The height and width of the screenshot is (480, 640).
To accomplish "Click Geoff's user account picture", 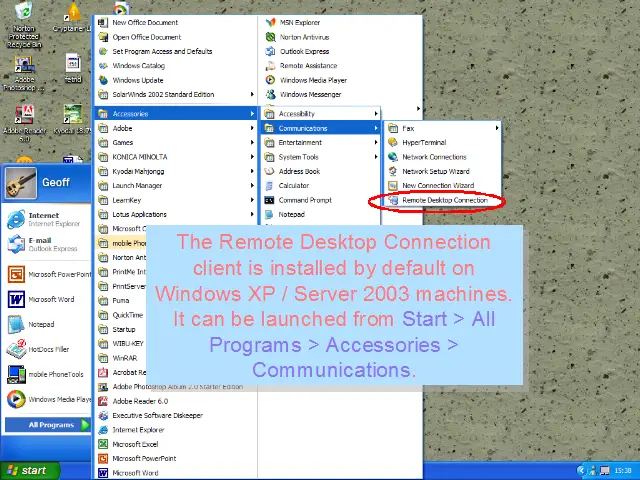I will point(21,183).
